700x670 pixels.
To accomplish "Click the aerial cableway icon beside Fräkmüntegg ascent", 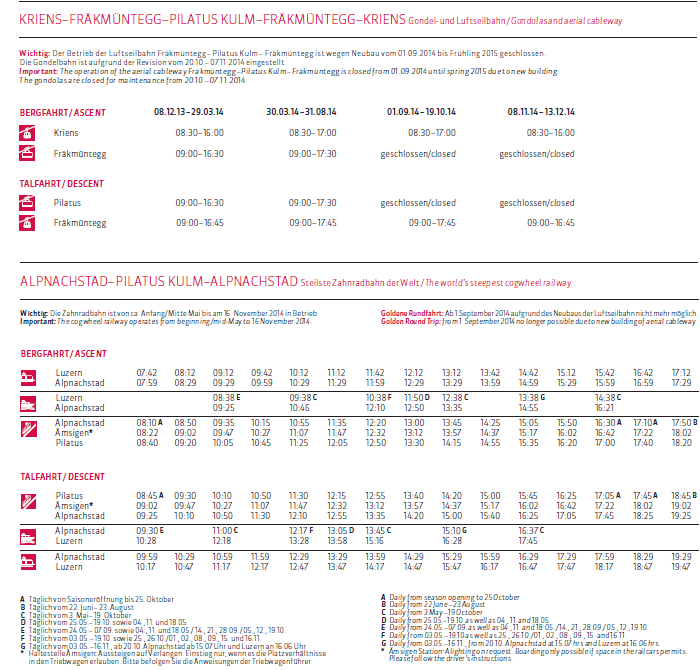I will click(x=29, y=154).
